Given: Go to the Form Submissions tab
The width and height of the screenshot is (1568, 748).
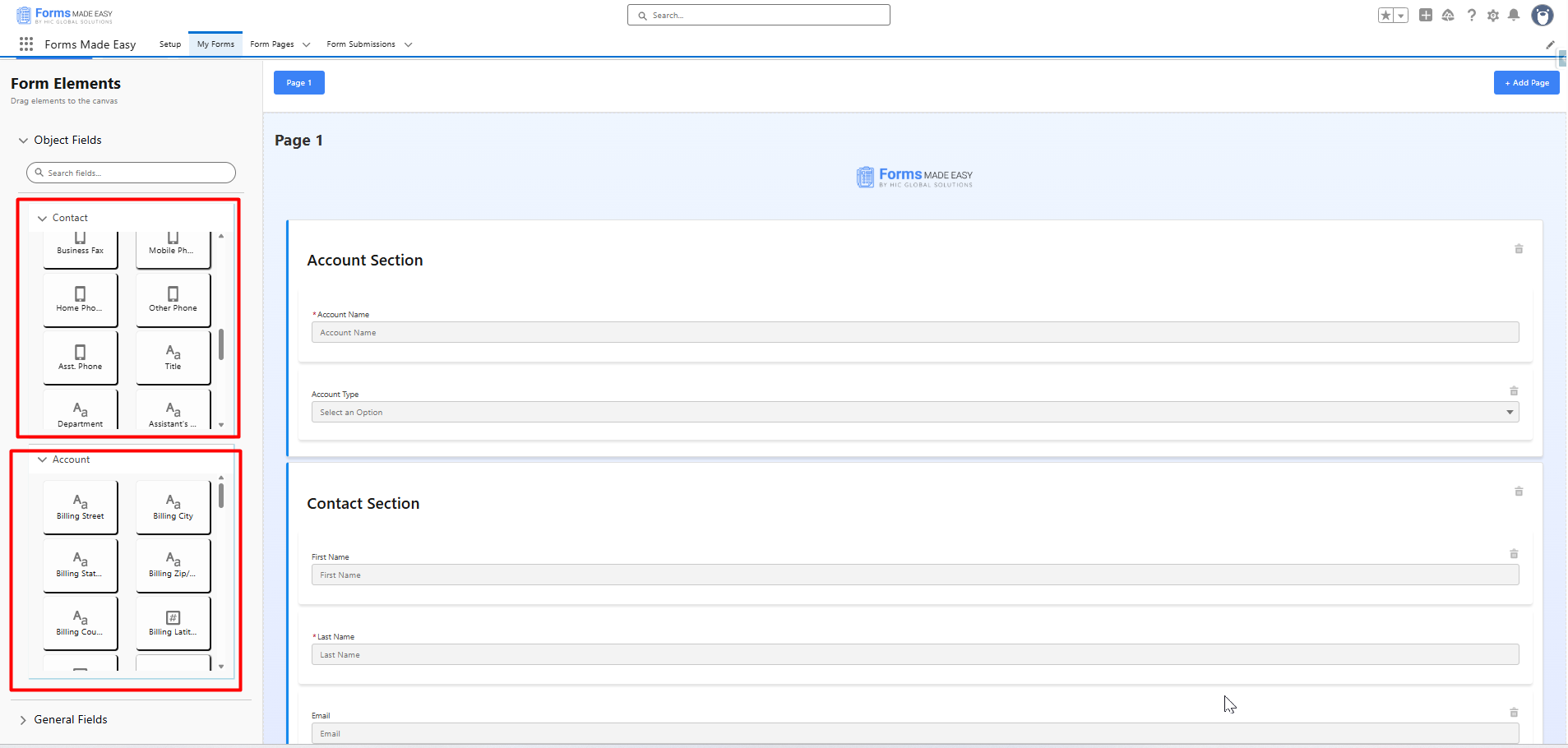Looking at the screenshot, I should (361, 44).
